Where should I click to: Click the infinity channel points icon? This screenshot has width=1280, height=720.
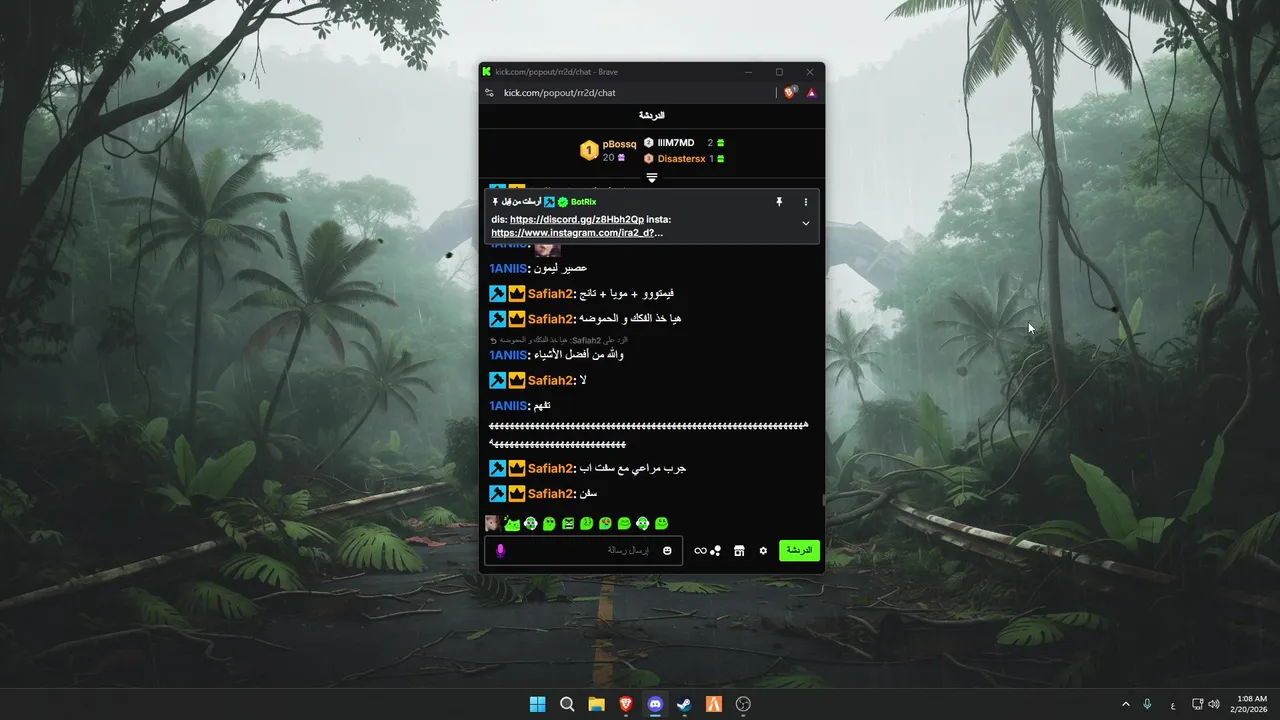(x=707, y=551)
